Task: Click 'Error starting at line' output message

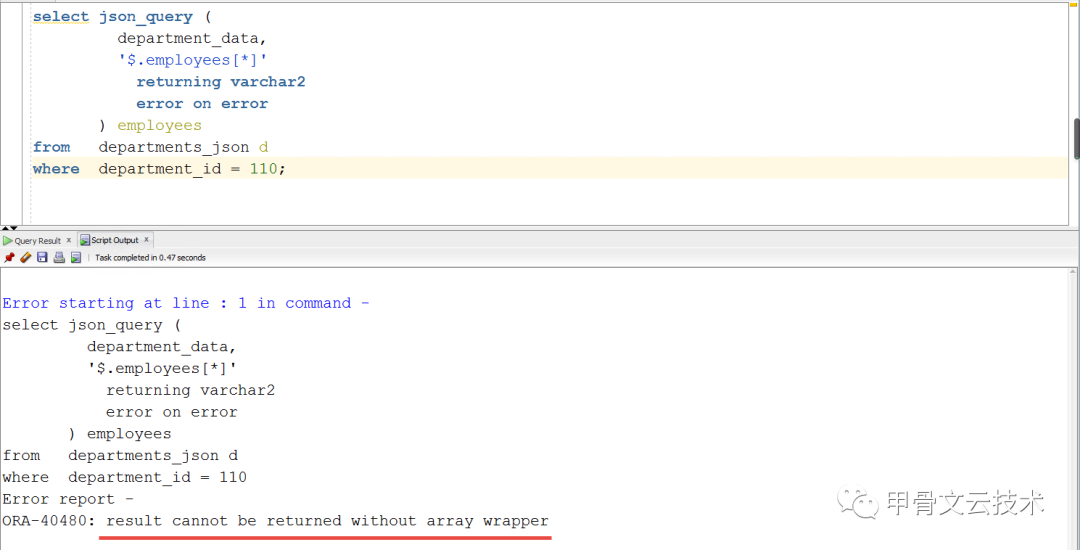Action: (x=186, y=304)
